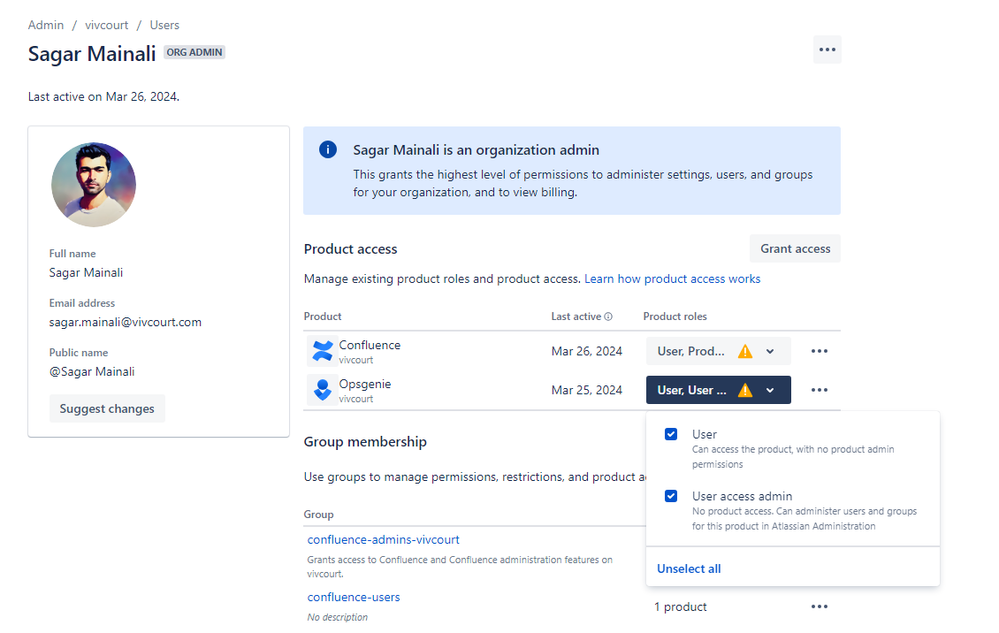The height and width of the screenshot is (633, 999).
Task: Click the ORG ADMIN badge
Action: pos(194,52)
